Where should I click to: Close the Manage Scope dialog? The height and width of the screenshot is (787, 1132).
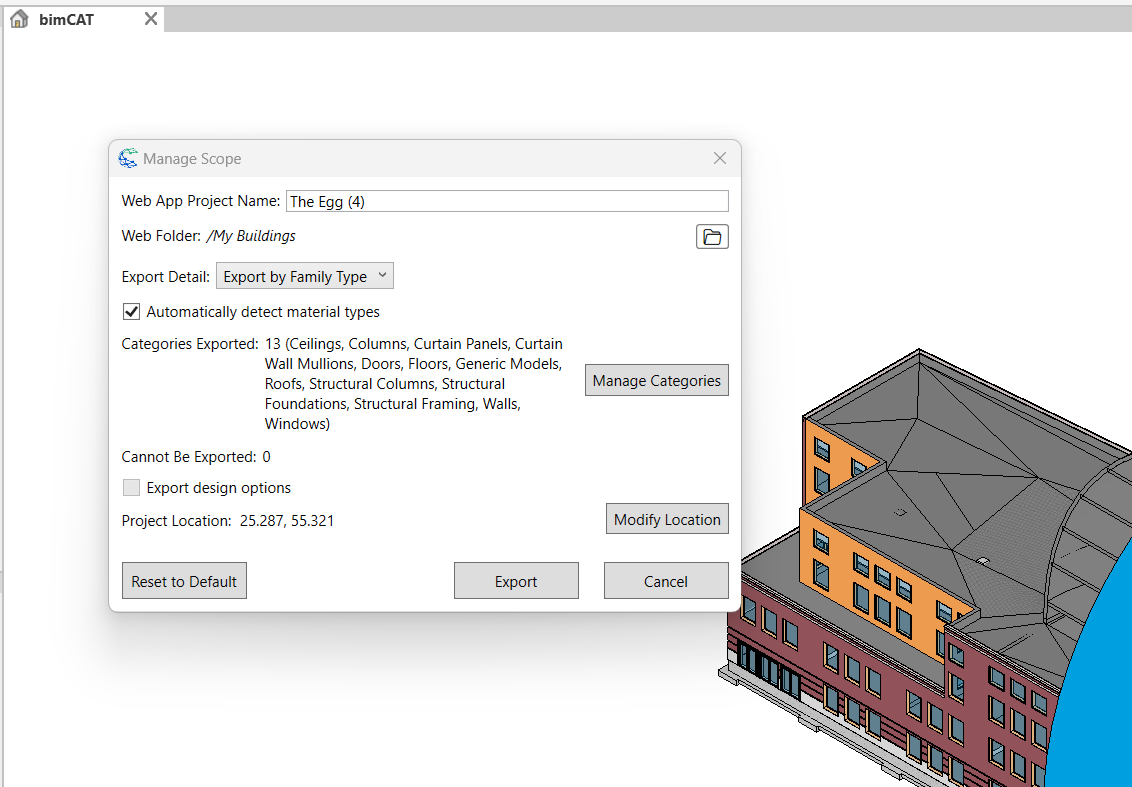(720, 158)
